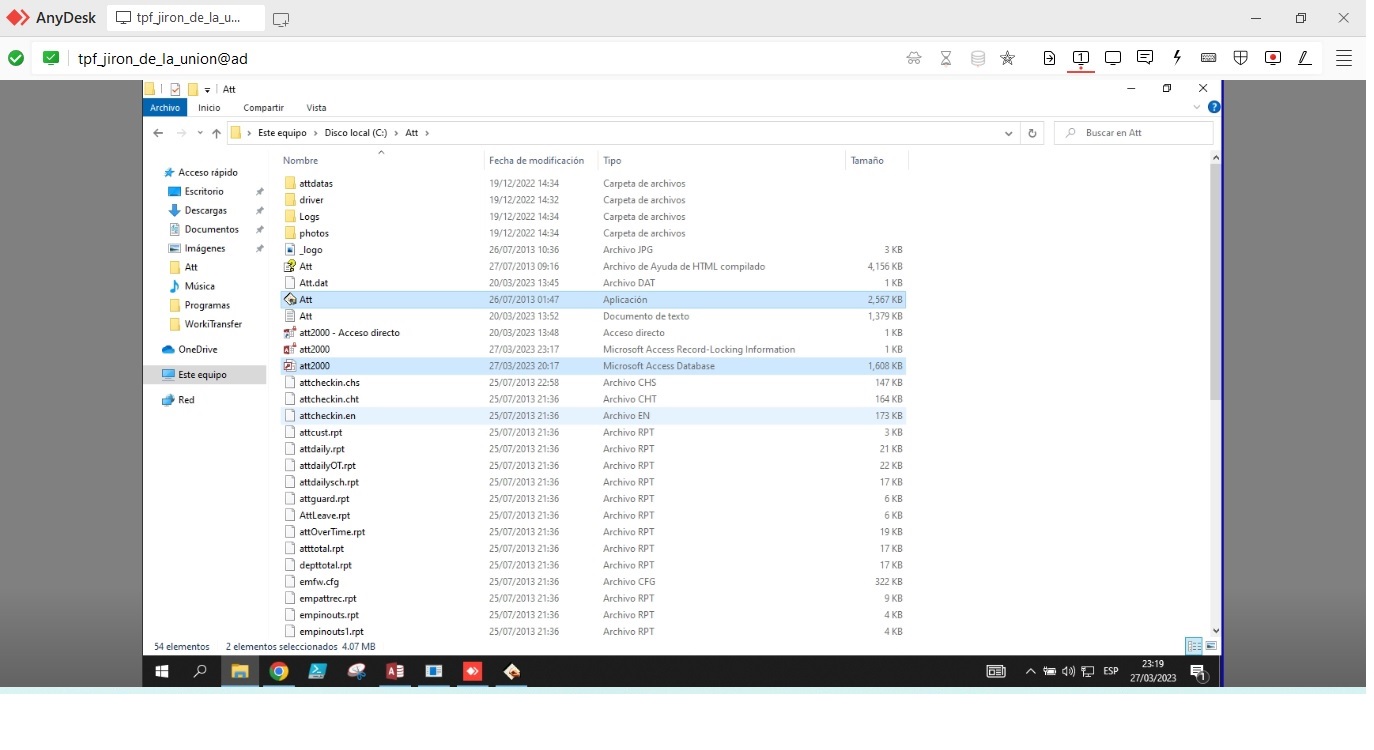This screenshot has width=1374, height=750.
Task: Go up one folder level
Action: (x=216, y=133)
